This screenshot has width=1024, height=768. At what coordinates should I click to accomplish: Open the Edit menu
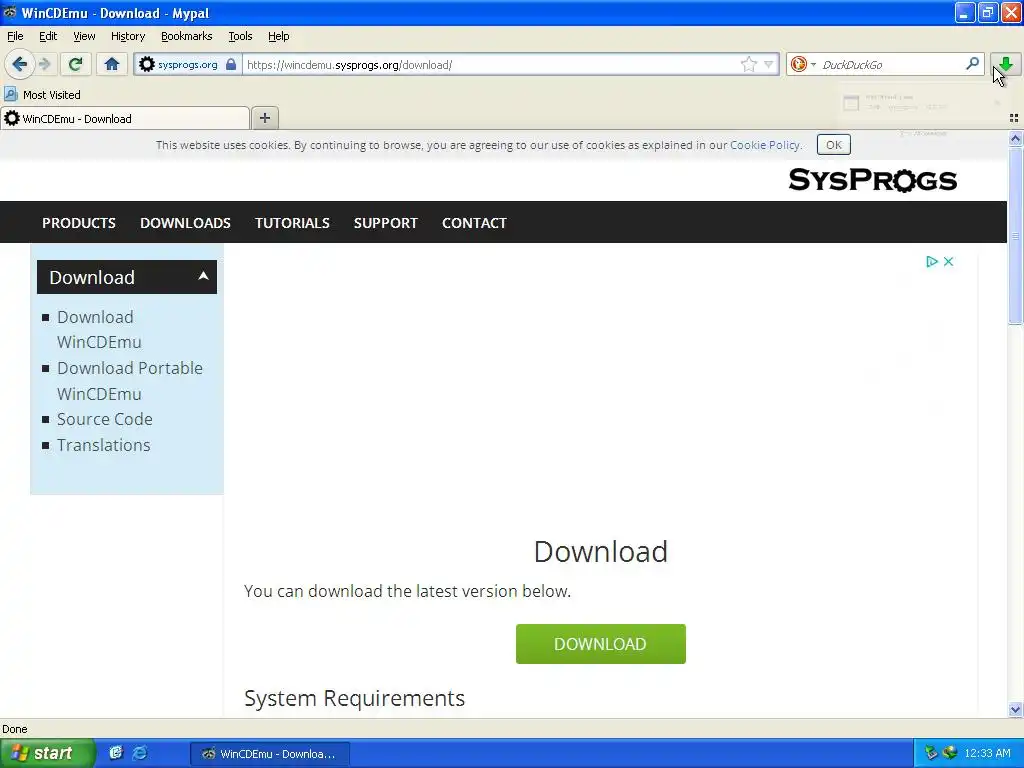pyautogui.click(x=48, y=36)
